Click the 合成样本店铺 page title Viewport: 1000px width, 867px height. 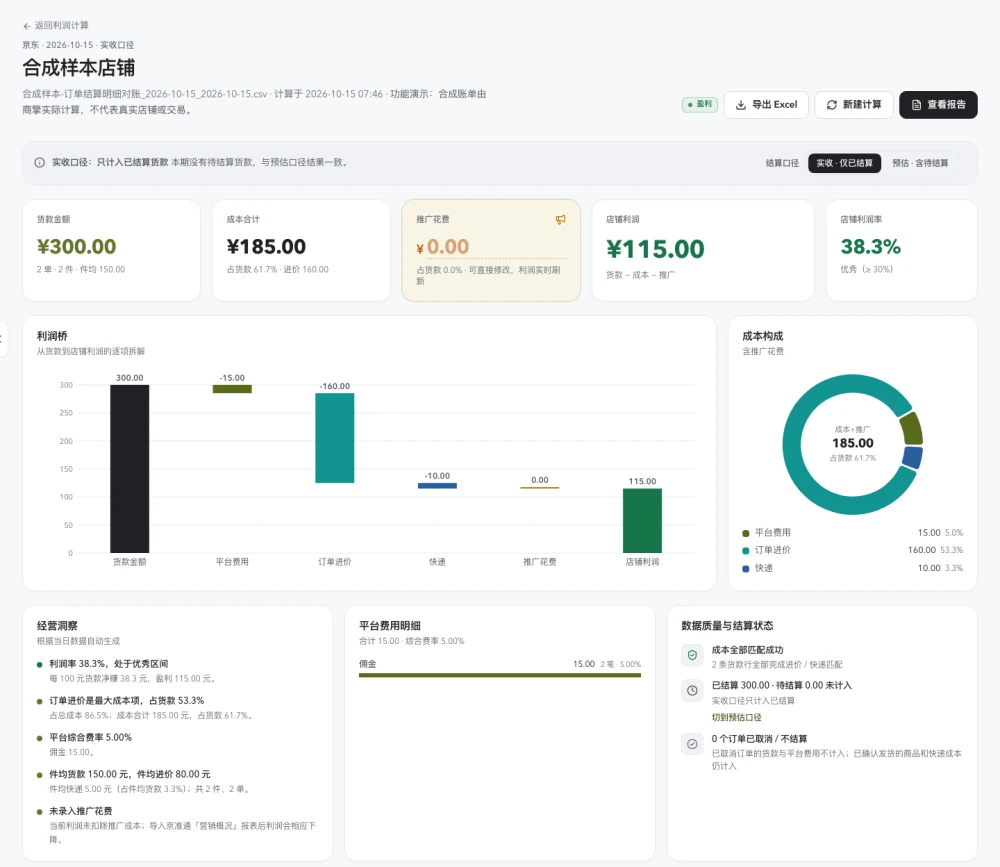coord(78,68)
